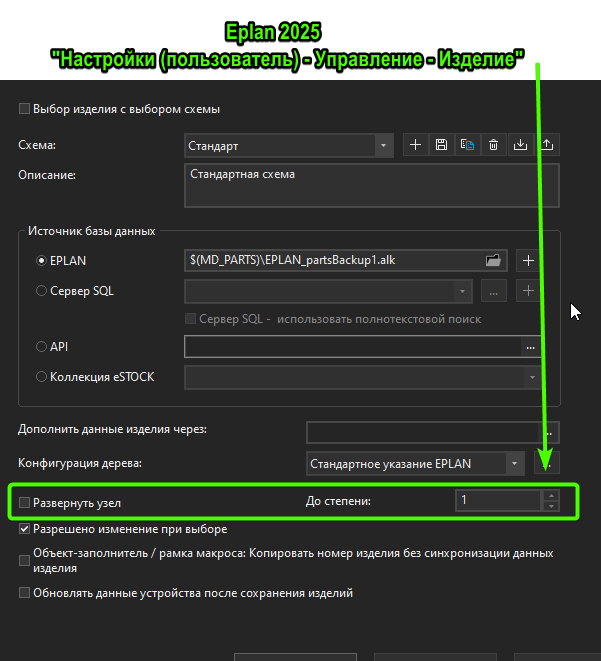Enable Выбор изделия с выбором схемы checkbox
Viewport: 601px width, 661px height.
[24, 109]
